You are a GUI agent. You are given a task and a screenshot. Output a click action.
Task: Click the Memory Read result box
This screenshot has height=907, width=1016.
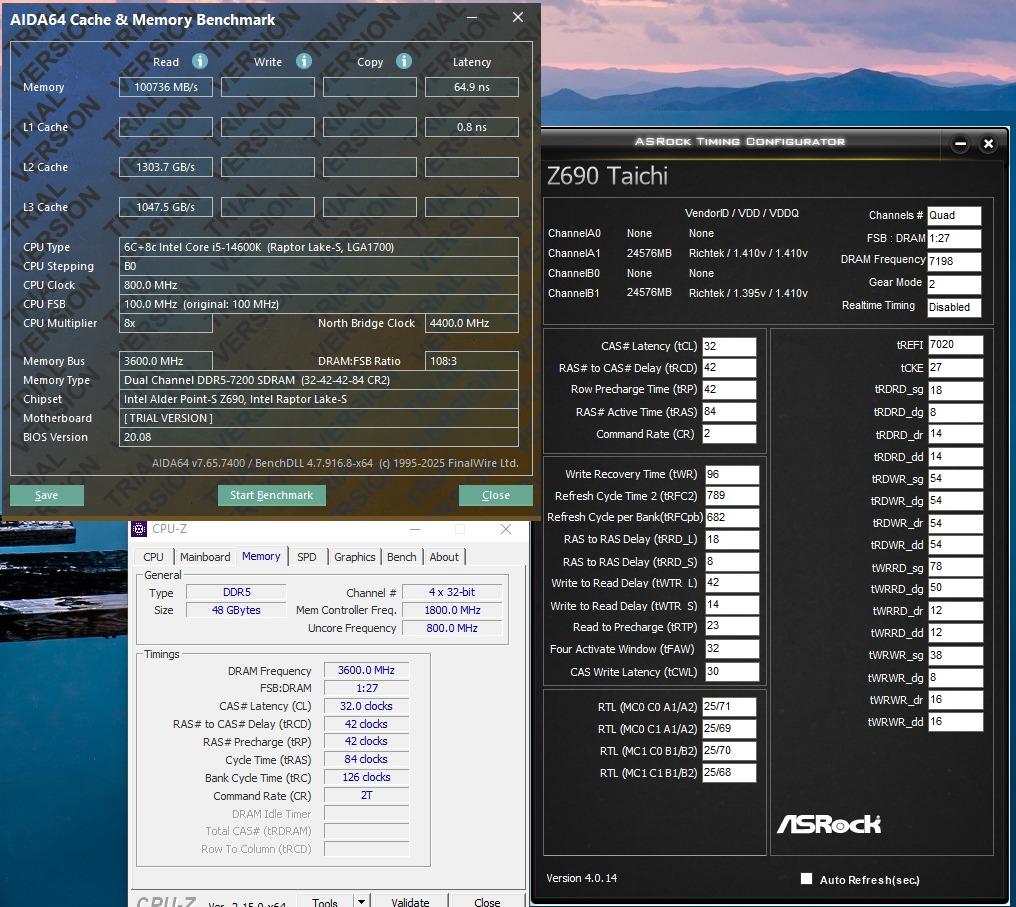click(166, 87)
